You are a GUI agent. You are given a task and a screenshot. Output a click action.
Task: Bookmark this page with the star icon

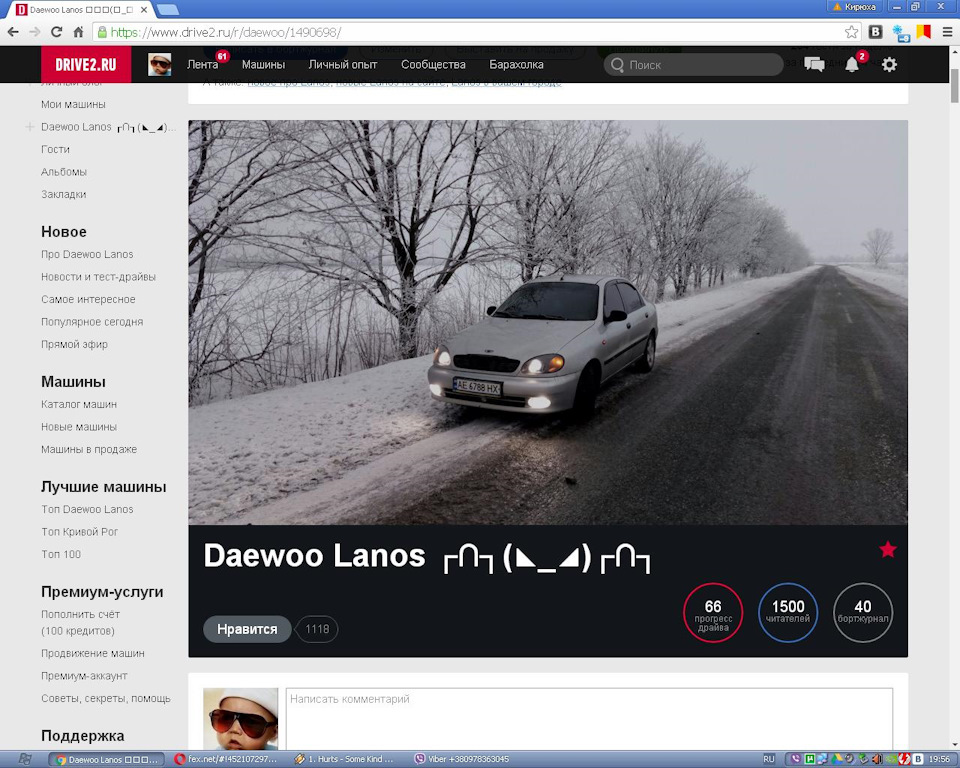[x=851, y=32]
